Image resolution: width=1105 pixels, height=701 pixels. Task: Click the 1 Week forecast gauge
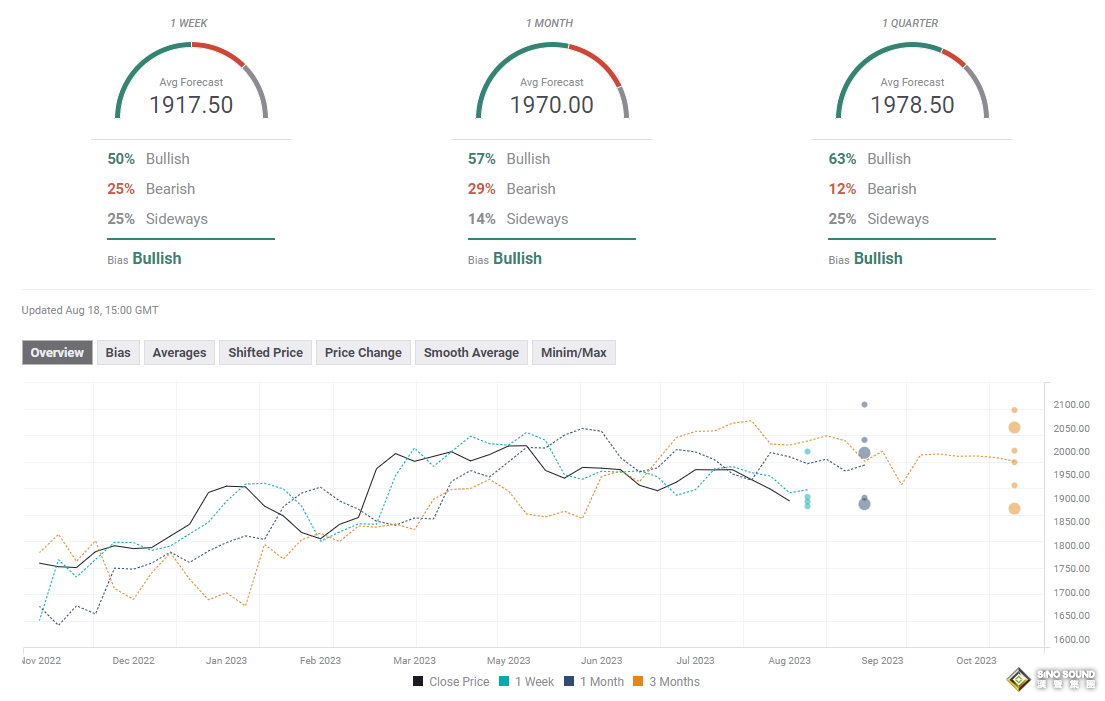tap(191, 80)
